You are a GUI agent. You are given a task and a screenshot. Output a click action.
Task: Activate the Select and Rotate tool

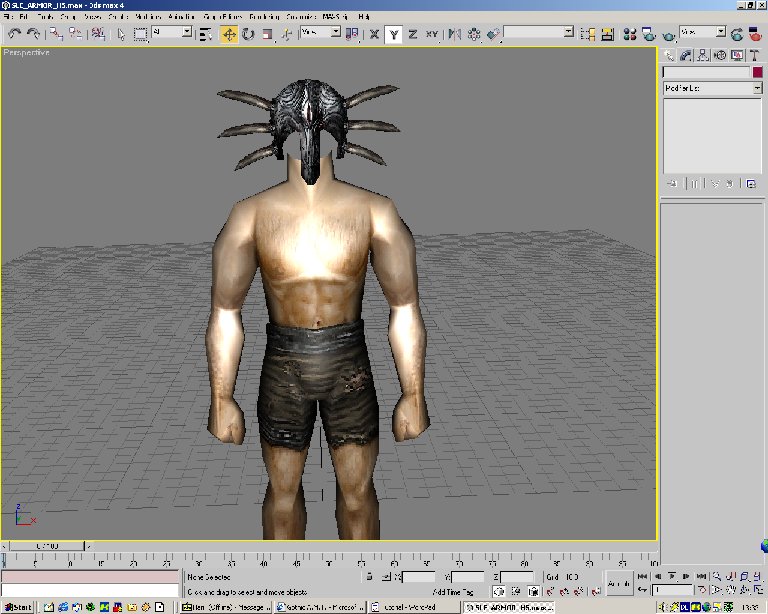tap(248, 34)
